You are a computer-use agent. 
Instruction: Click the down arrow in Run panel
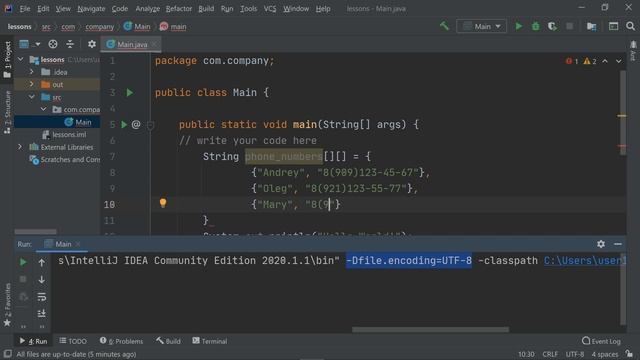[x=42, y=280]
